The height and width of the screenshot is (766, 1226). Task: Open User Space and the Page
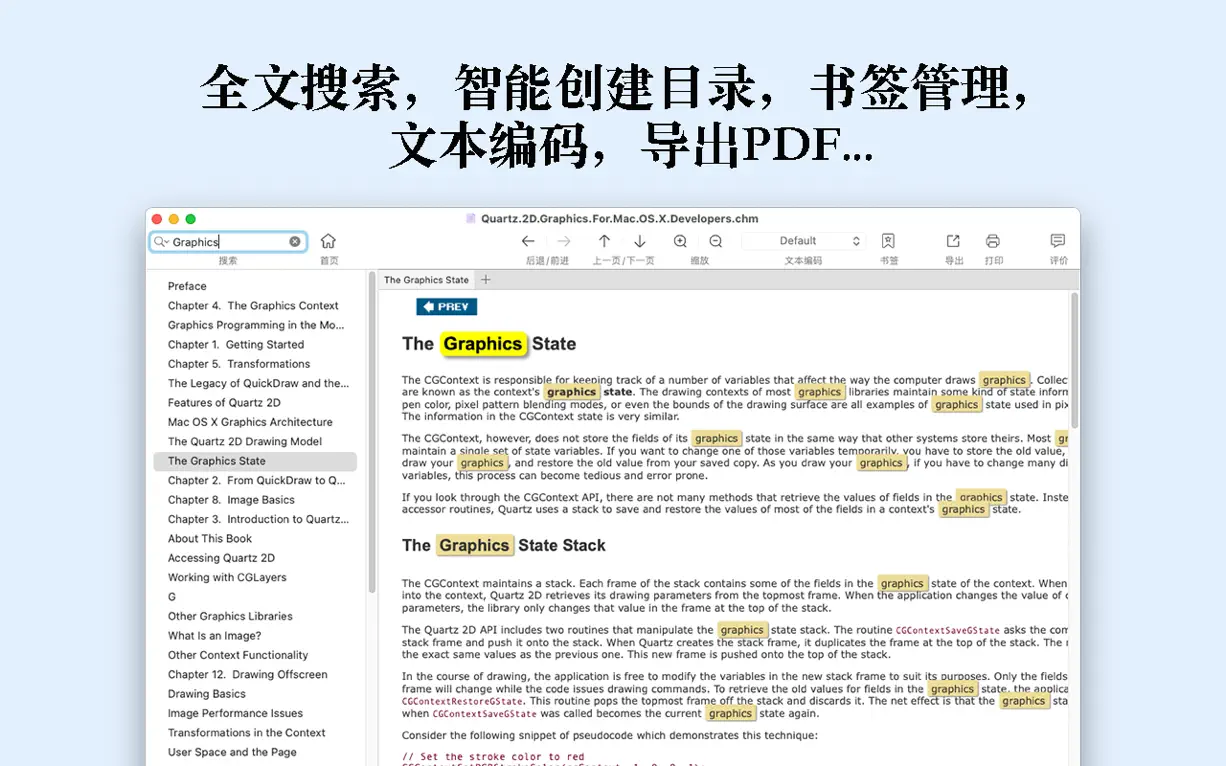[x=232, y=752]
